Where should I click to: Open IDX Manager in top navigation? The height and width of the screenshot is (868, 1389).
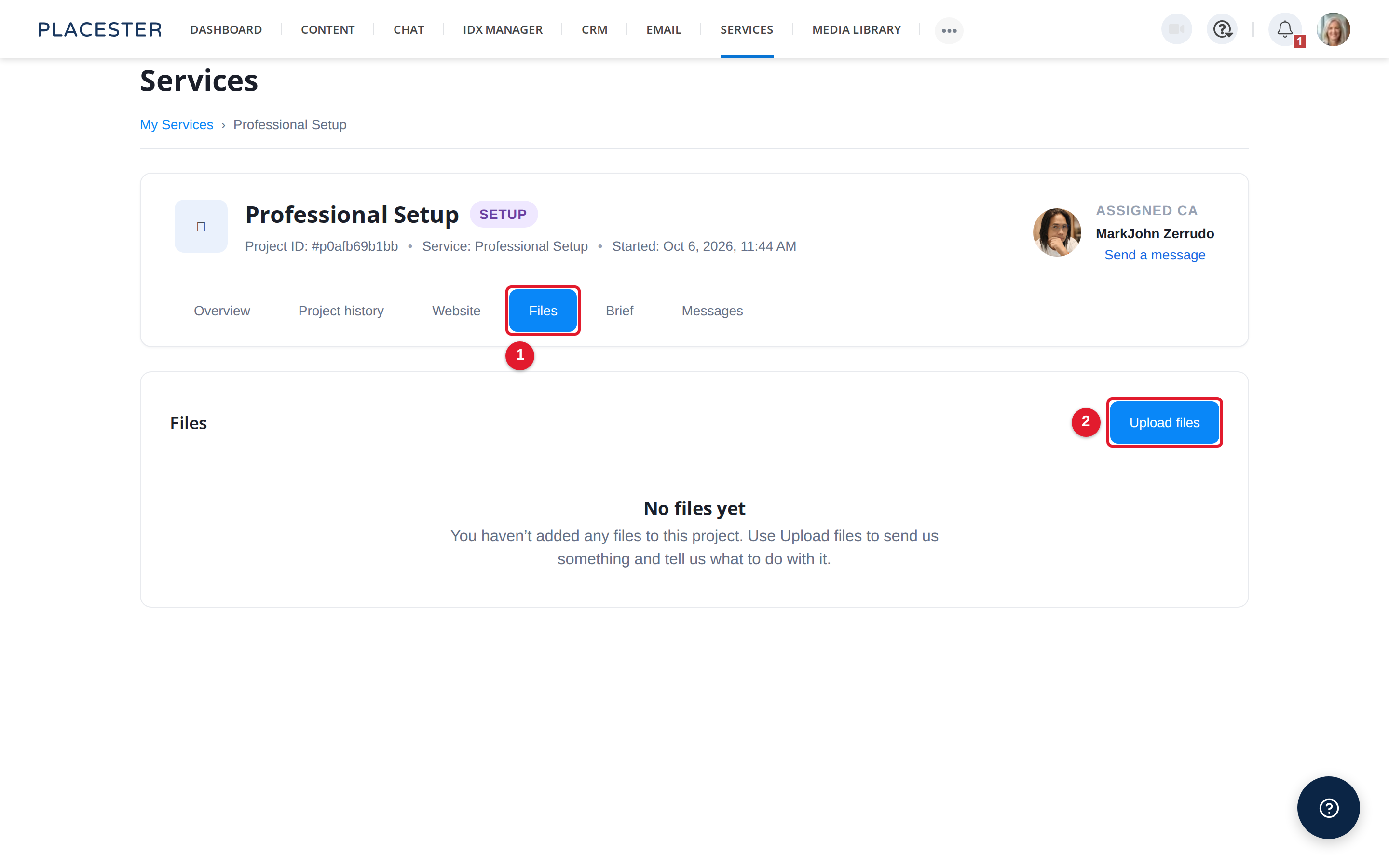[503, 29]
